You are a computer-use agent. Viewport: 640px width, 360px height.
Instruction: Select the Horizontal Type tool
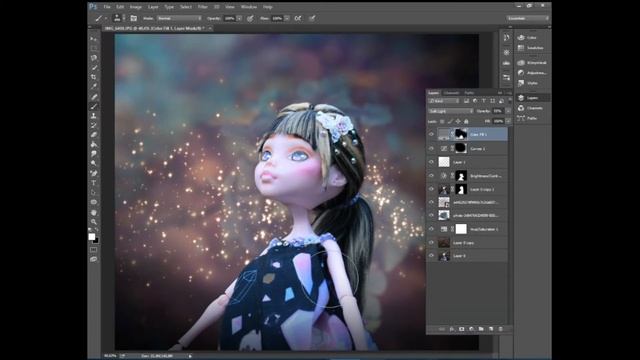coord(94,183)
